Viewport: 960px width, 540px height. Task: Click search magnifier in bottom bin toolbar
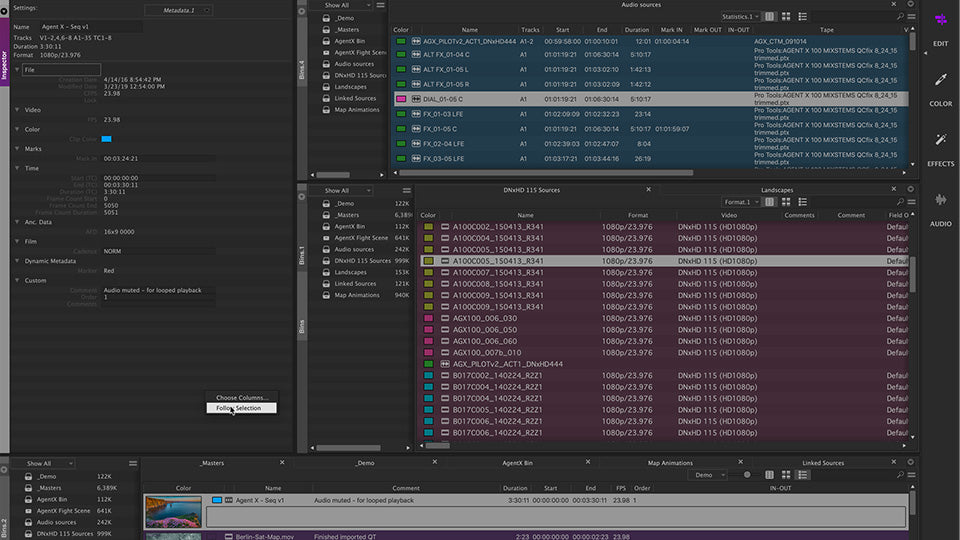tap(900, 474)
